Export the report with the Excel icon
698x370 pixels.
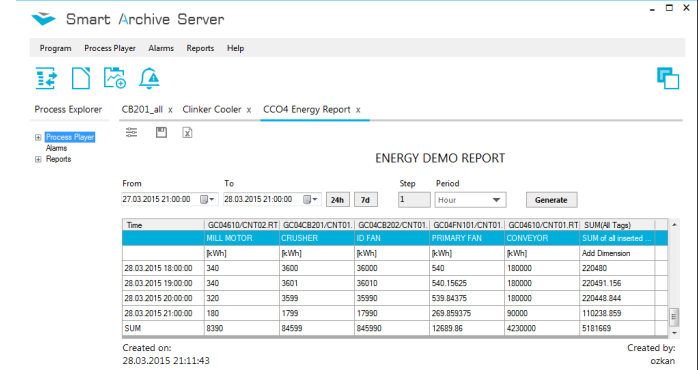tap(187, 133)
